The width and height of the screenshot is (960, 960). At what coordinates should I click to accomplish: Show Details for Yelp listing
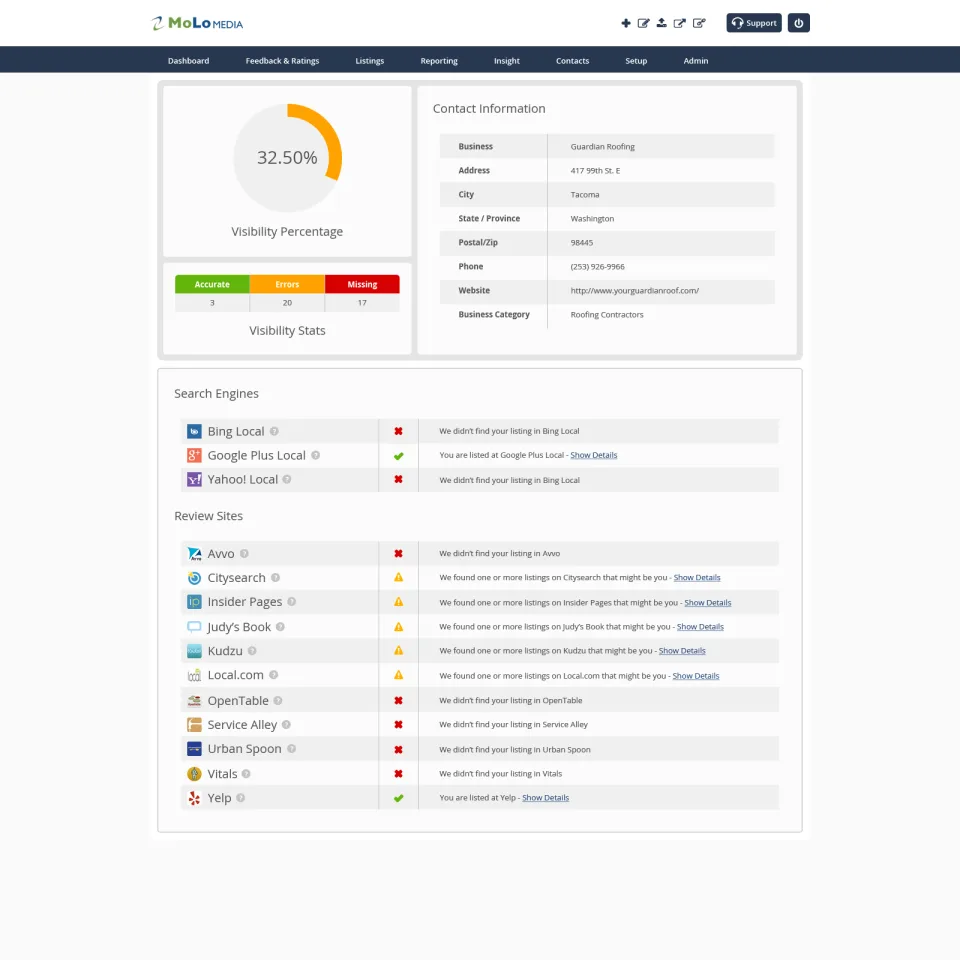pyautogui.click(x=545, y=798)
